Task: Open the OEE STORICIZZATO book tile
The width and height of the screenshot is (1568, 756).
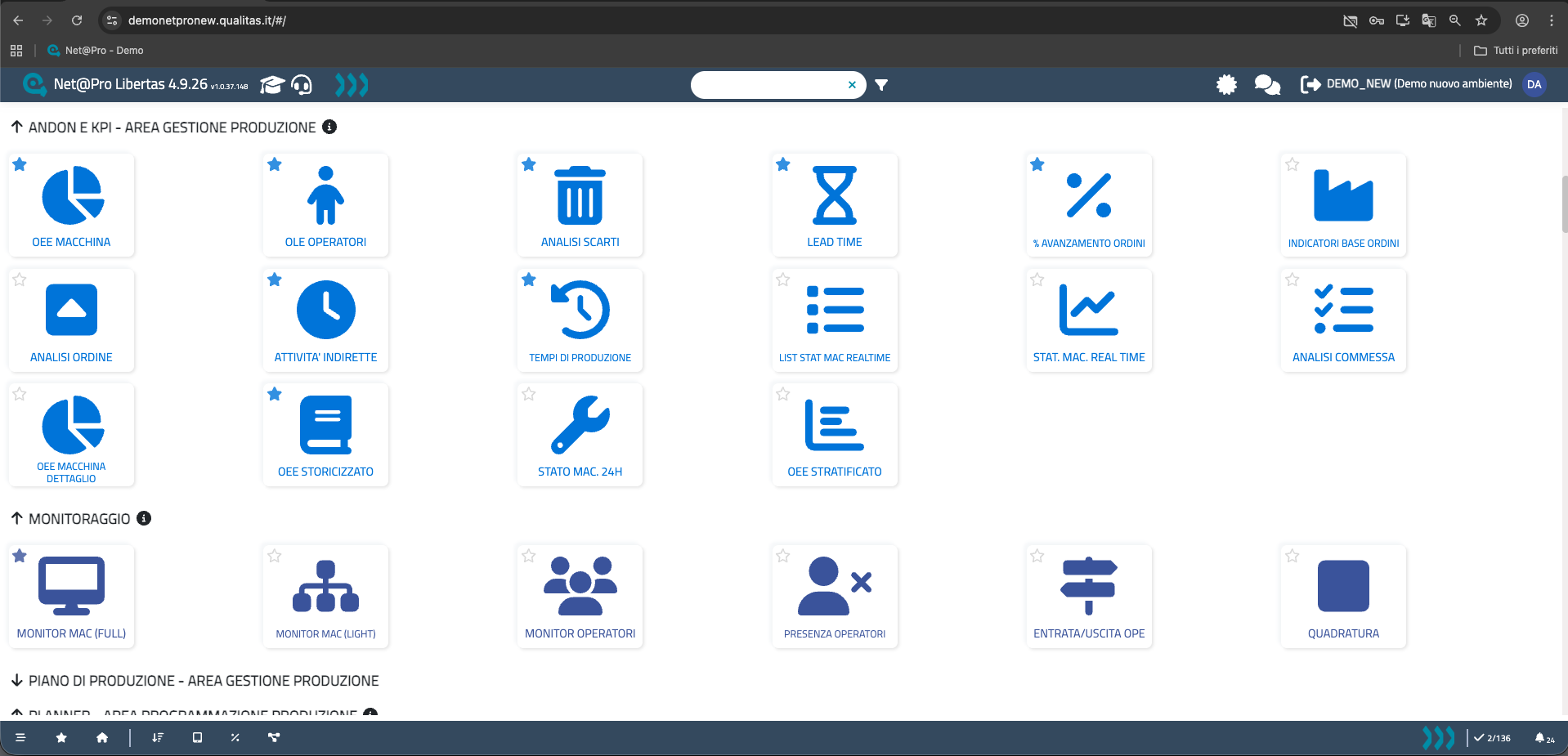Action: [325, 435]
